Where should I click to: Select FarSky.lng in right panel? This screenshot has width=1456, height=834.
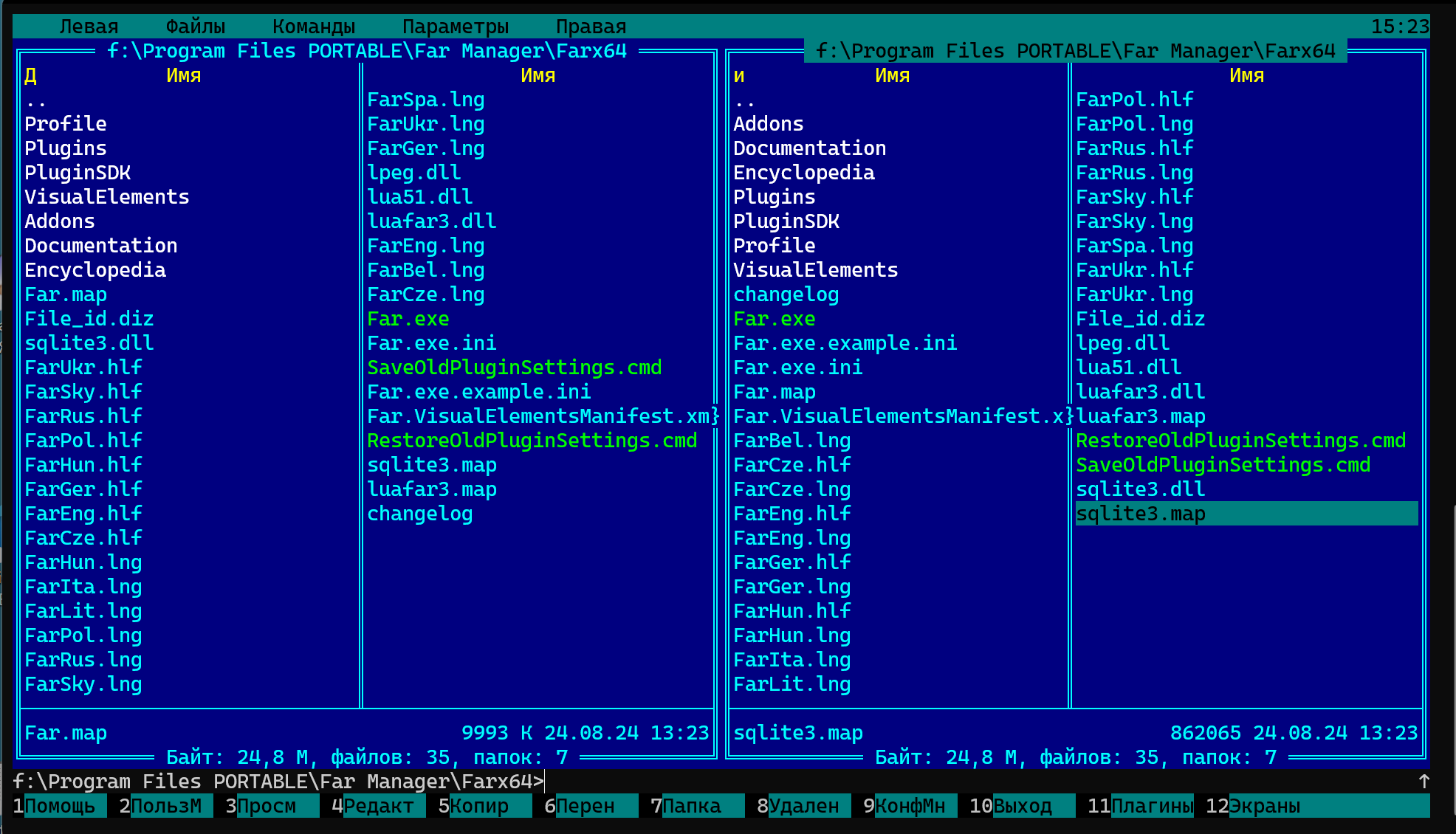click(1135, 221)
